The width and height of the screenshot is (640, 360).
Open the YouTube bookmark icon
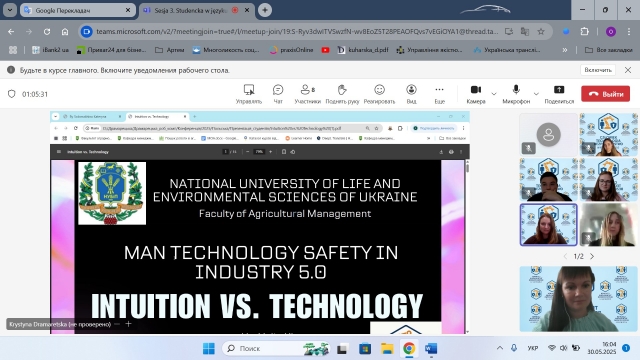[x=325, y=50]
